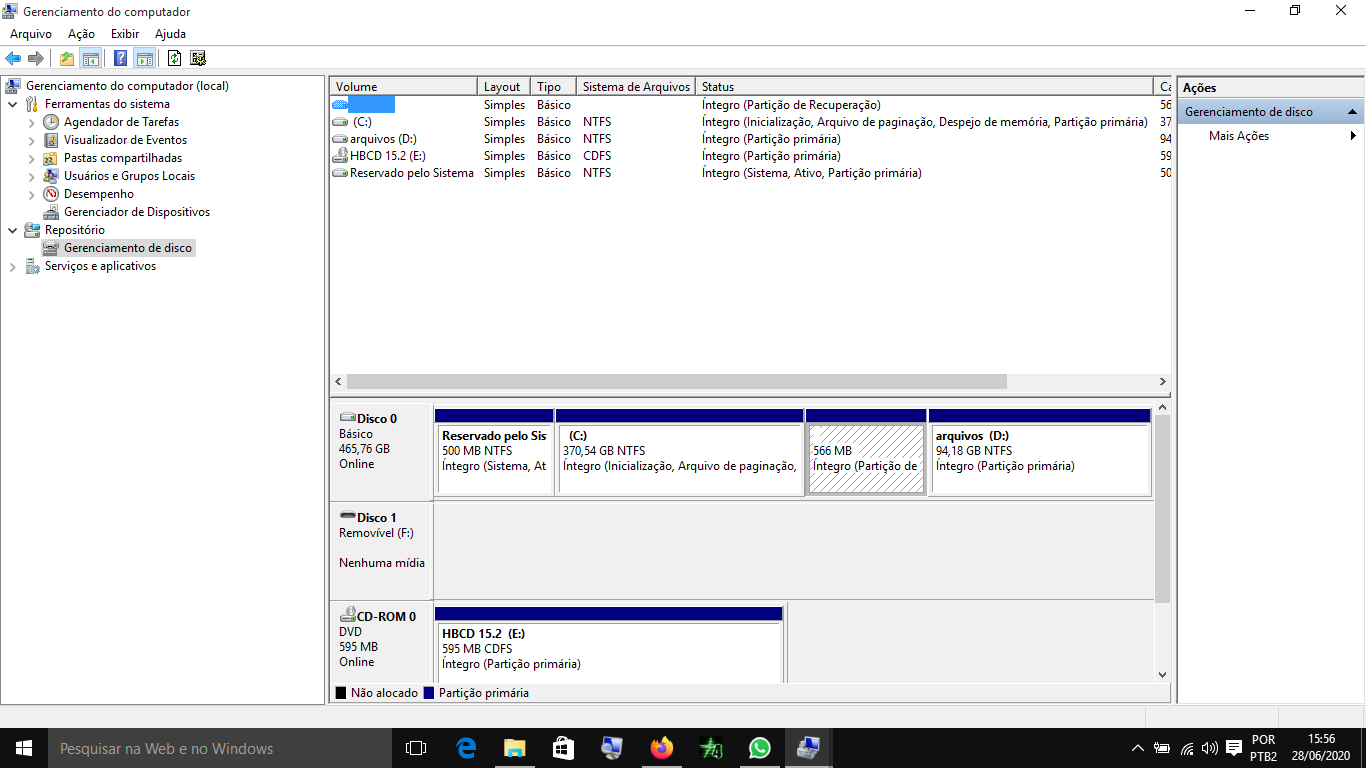Expand the Agendador de Tarefas node
This screenshot has height=768, width=1366.
pos(32,122)
